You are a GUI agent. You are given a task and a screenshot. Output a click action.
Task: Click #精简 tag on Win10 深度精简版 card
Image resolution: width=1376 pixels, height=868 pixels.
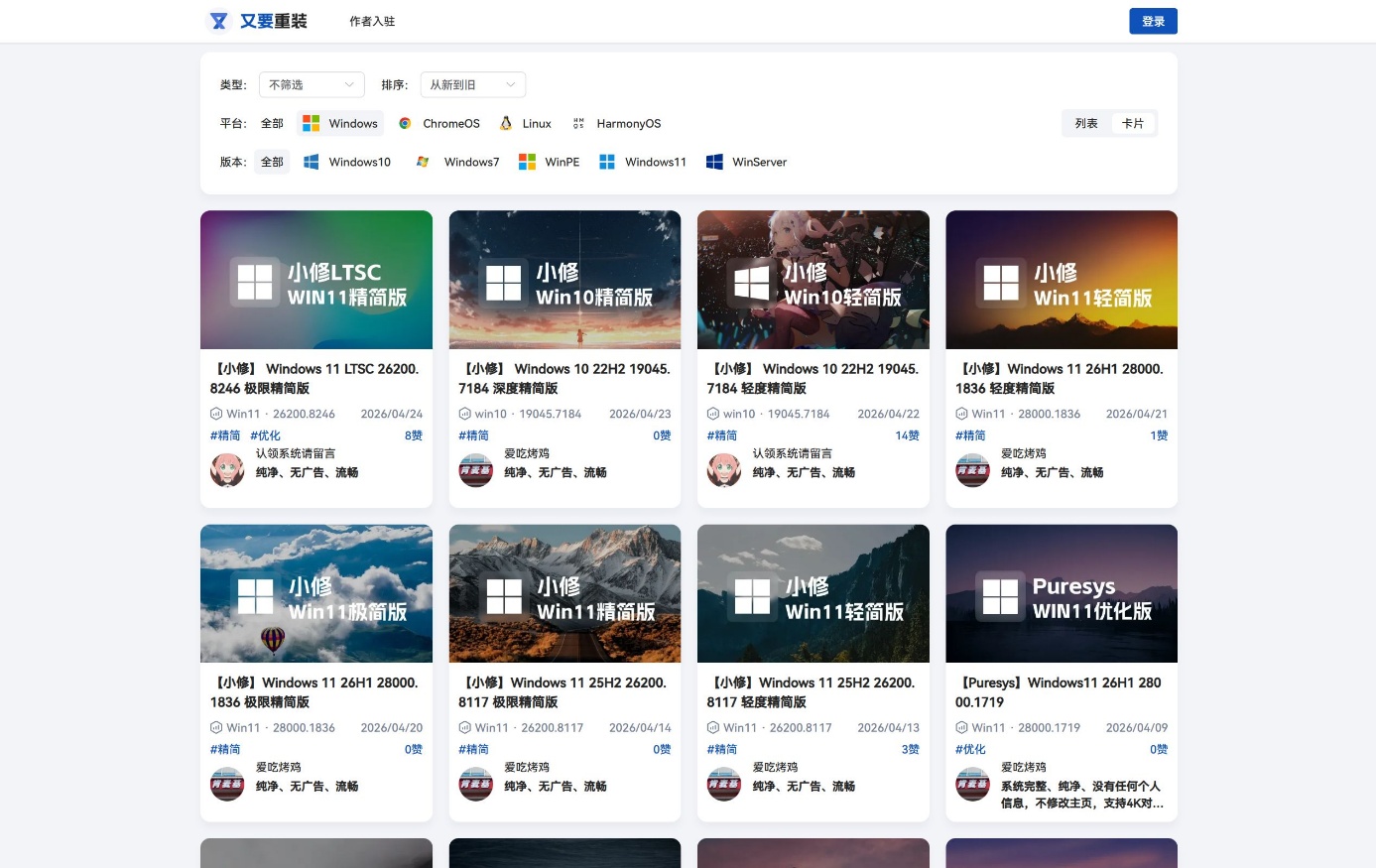coord(473,435)
